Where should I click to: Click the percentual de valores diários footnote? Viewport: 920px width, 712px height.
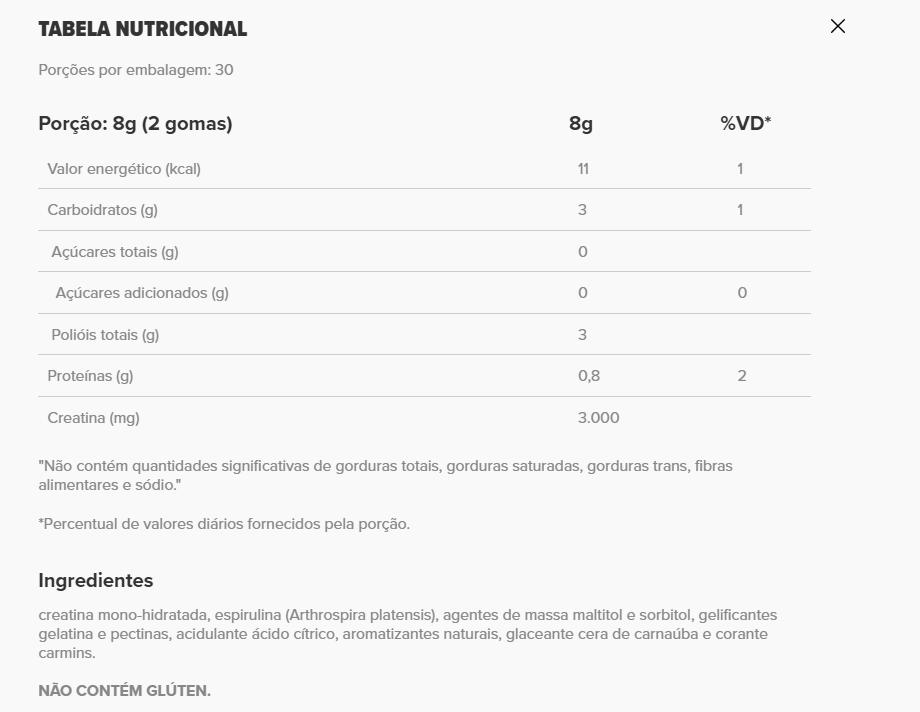[224, 524]
